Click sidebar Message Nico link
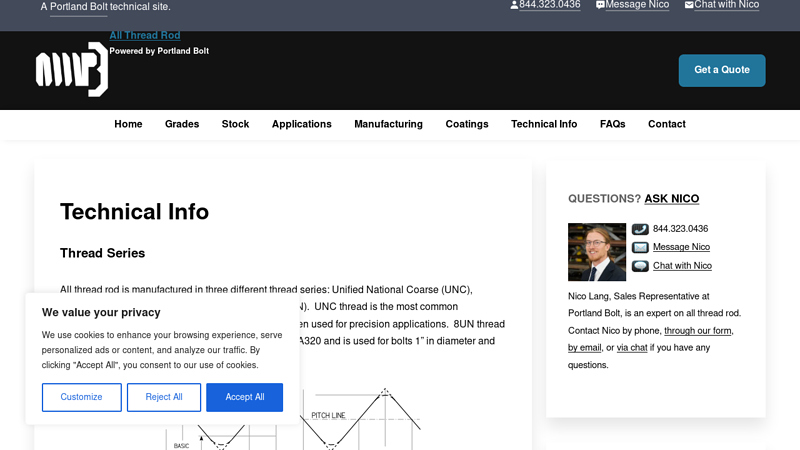Screen dimensions: 800x450 pos(681,247)
